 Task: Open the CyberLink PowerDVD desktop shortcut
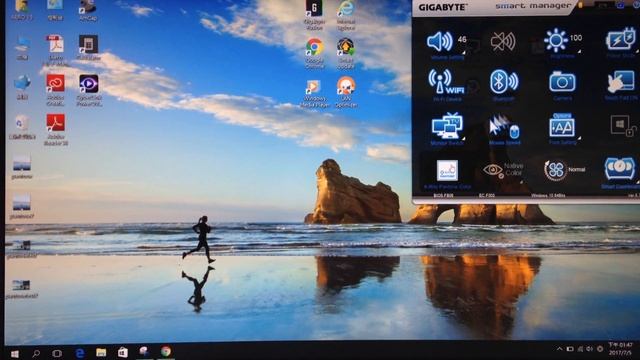[x=89, y=84]
